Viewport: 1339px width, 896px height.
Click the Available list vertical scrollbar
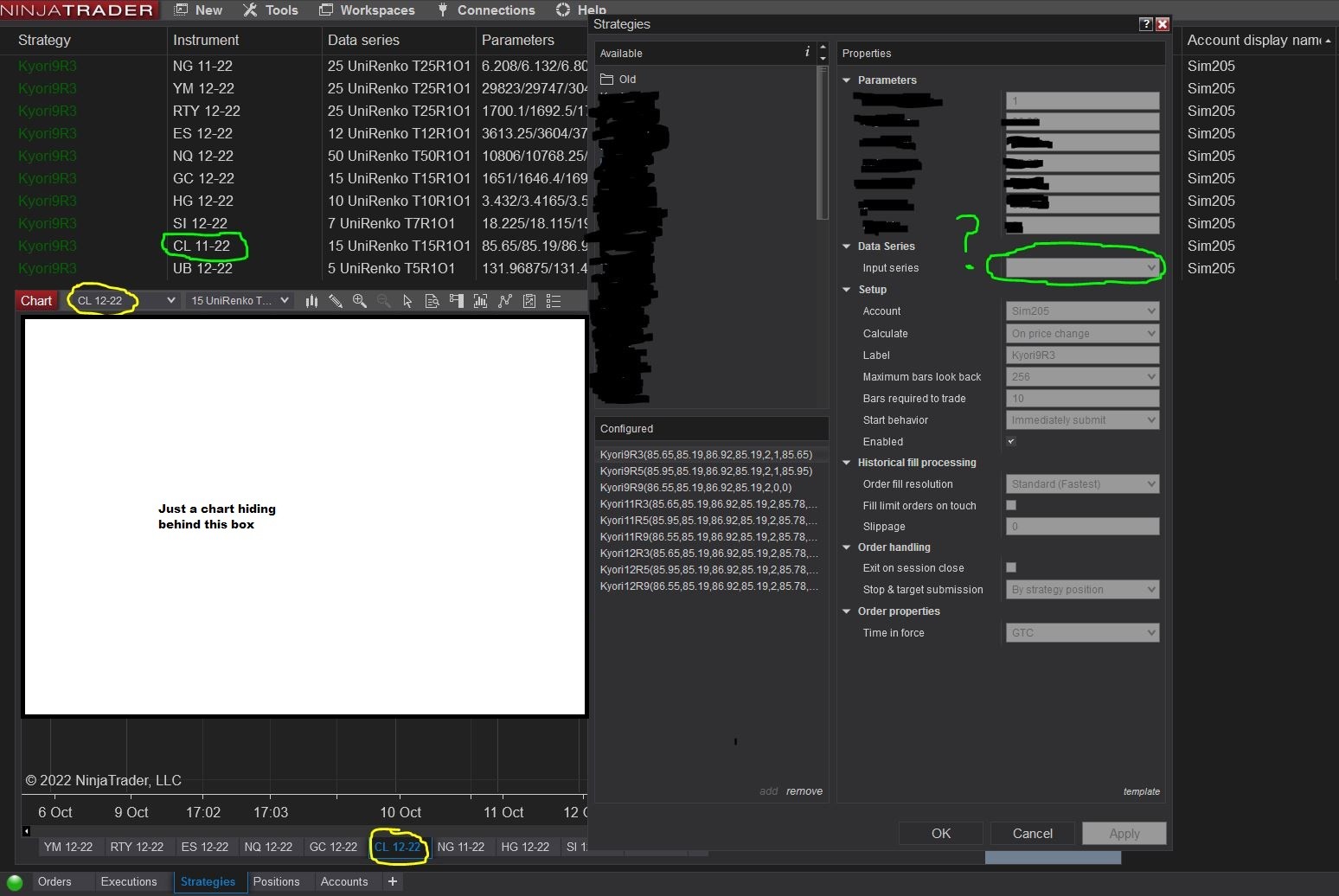pos(823,143)
